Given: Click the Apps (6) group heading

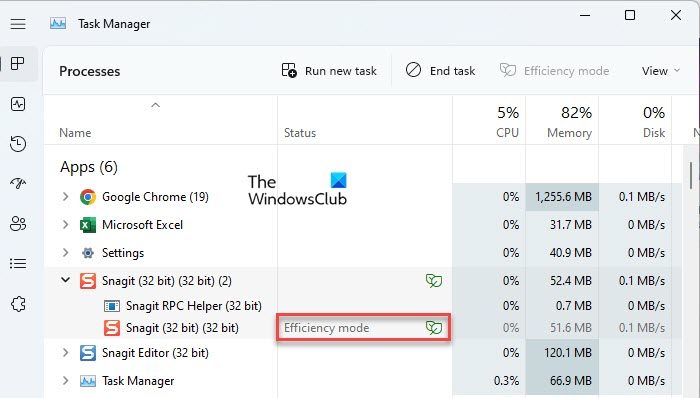Looking at the screenshot, I should 89,167.
